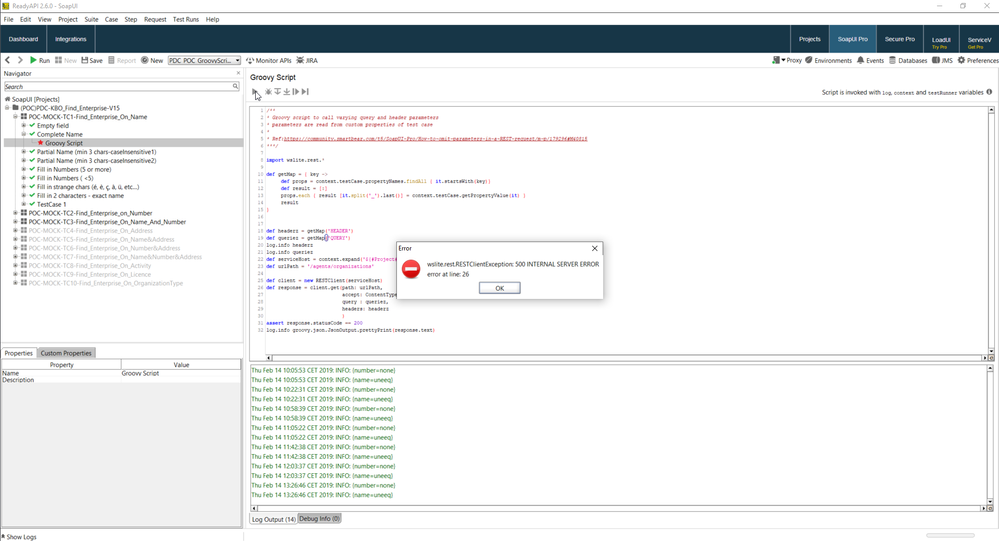
Task: Click OK in the Error dialog
Action: click(499, 288)
